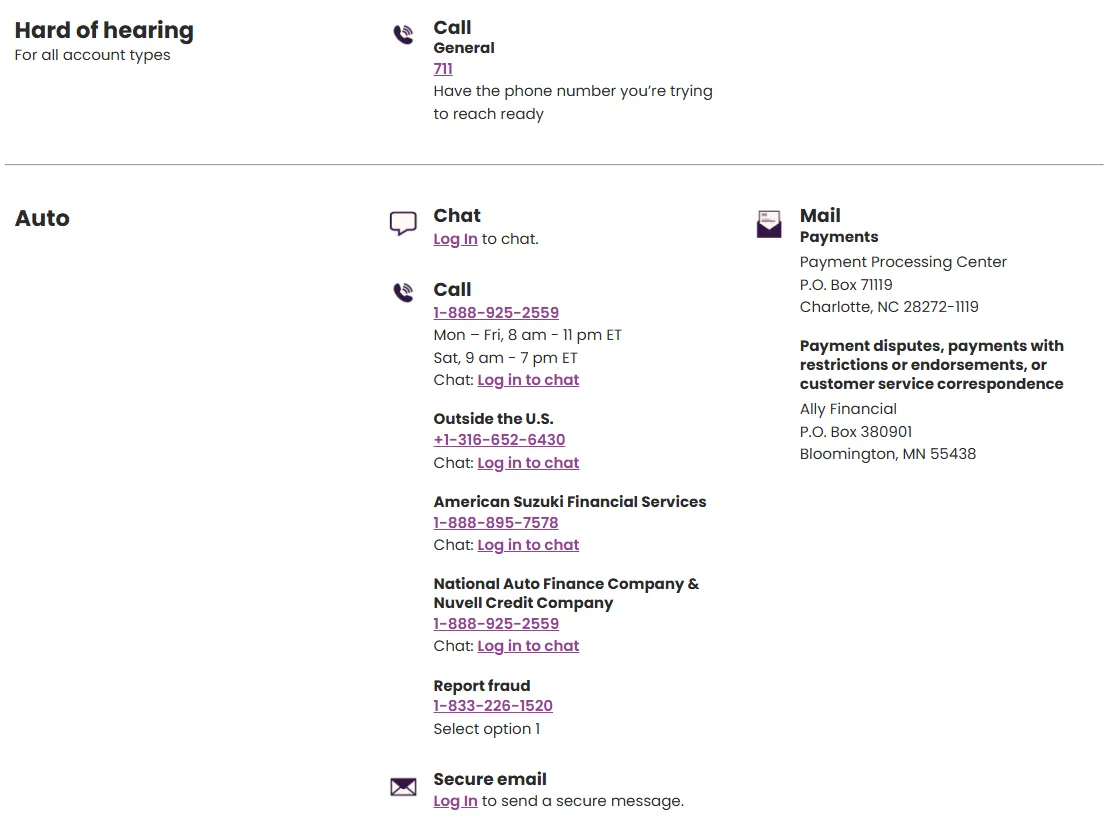Select the 'Have the phone number you're trying' text
Screen dimensions: 1113x820
point(573,91)
